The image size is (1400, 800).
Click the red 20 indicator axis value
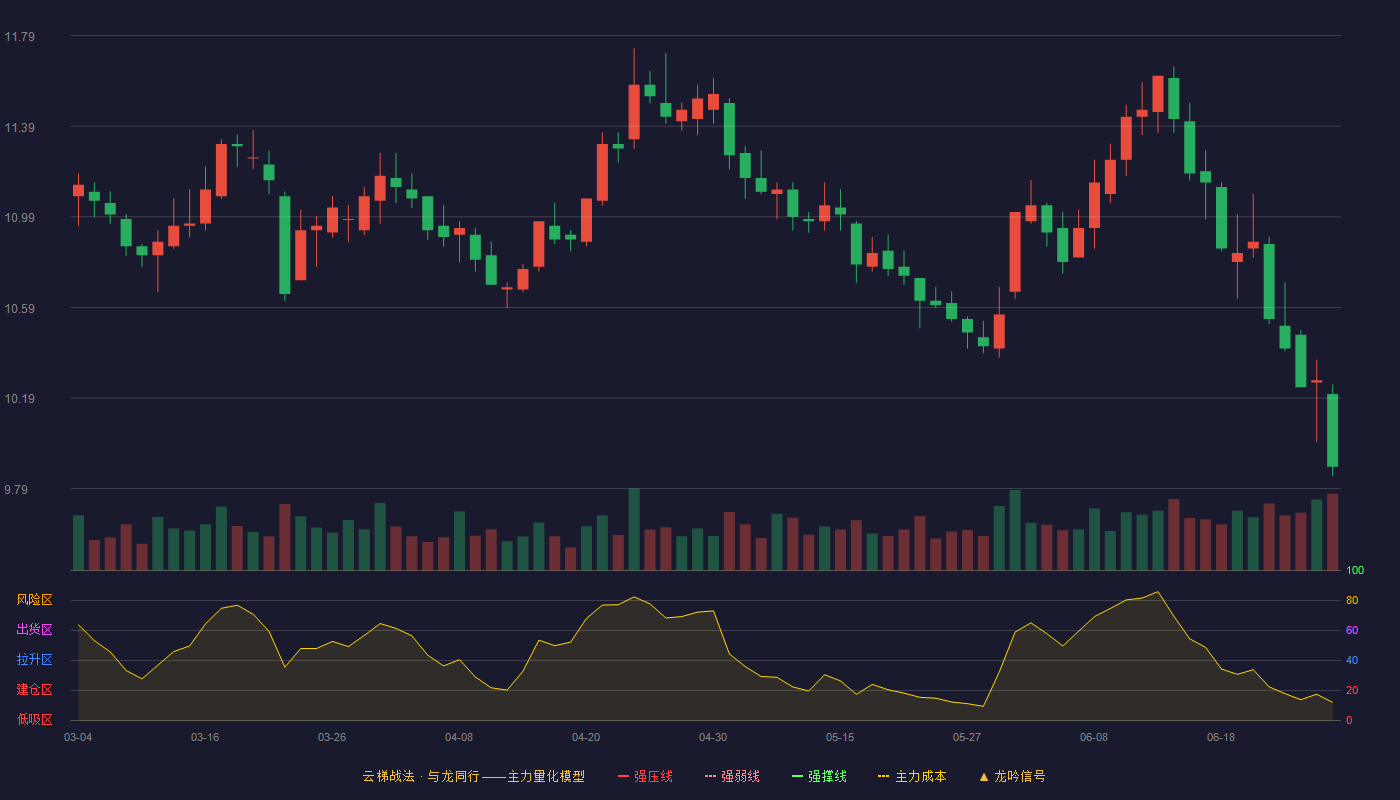point(1352,691)
